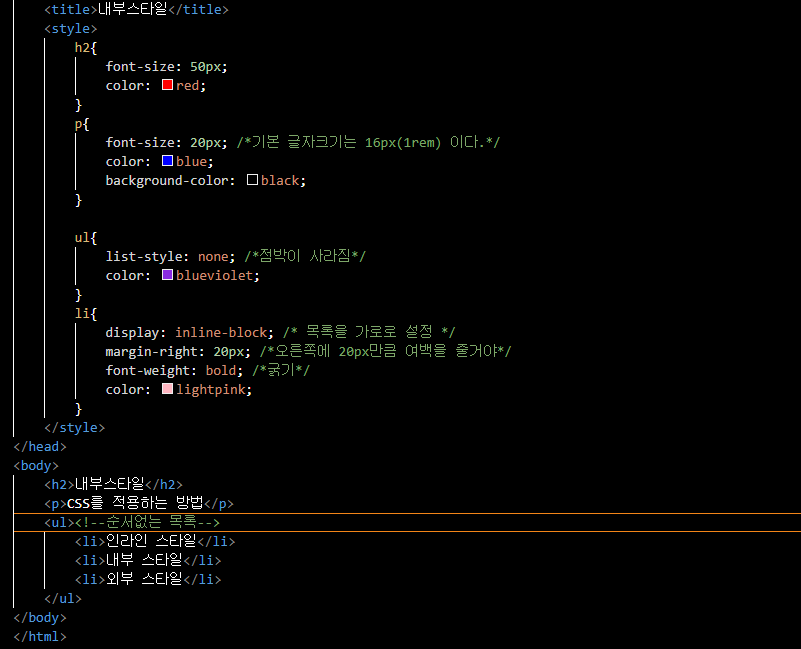Click the comment after list-style none
Screen dimensions: 801x649
[305, 256]
